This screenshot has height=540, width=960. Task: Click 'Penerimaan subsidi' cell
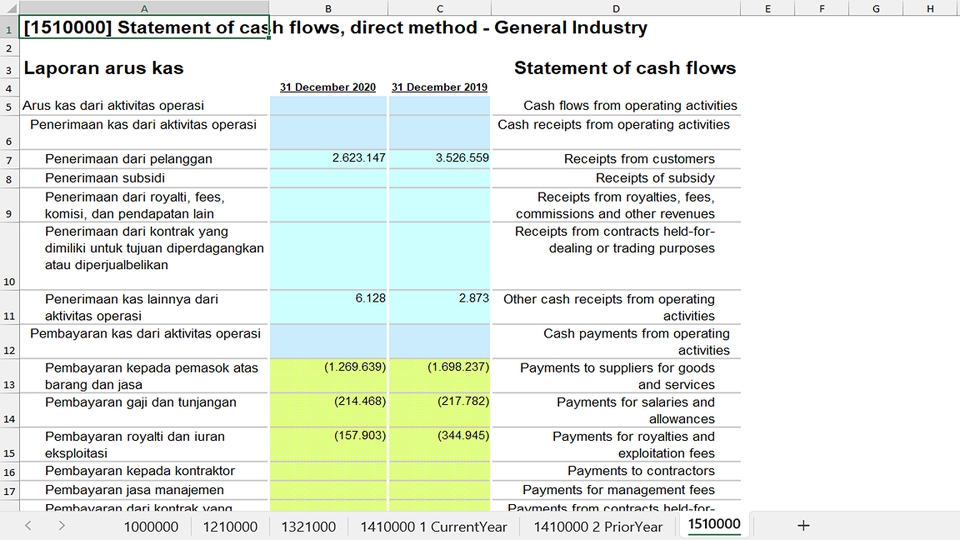tap(144, 178)
